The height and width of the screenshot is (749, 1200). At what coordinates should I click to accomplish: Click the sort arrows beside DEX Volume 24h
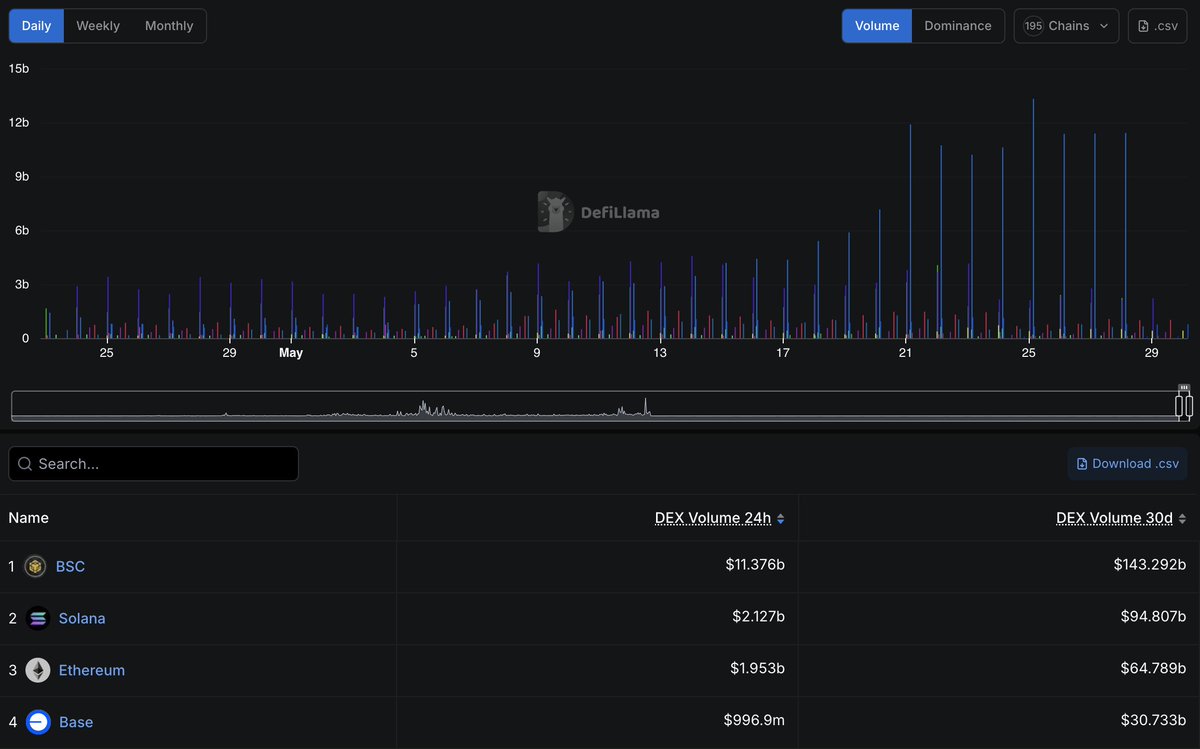pos(781,519)
